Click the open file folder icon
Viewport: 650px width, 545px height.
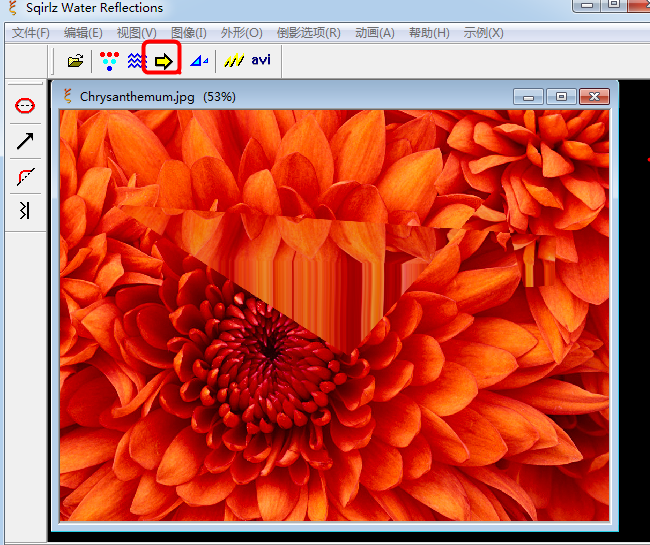(75, 61)
